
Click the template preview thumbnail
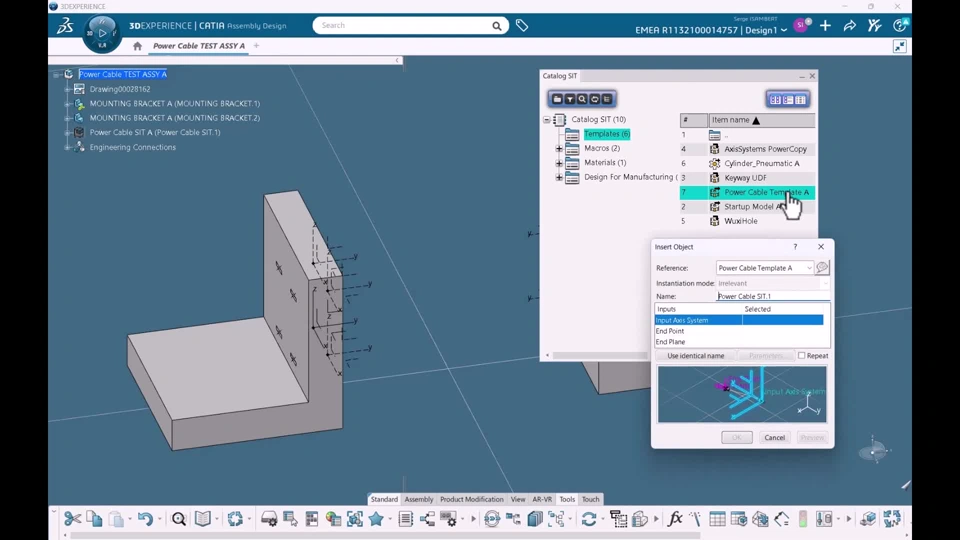pos(742,394)
